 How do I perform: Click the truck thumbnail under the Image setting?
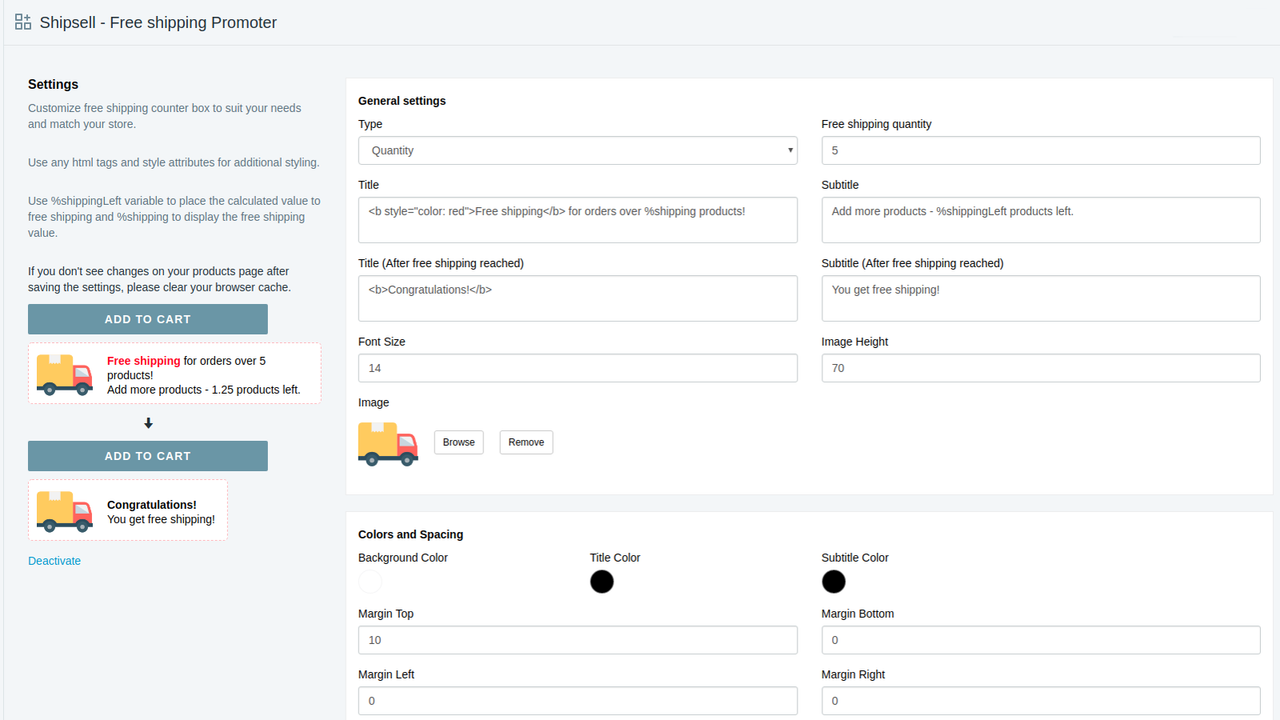tap(387, 442)
